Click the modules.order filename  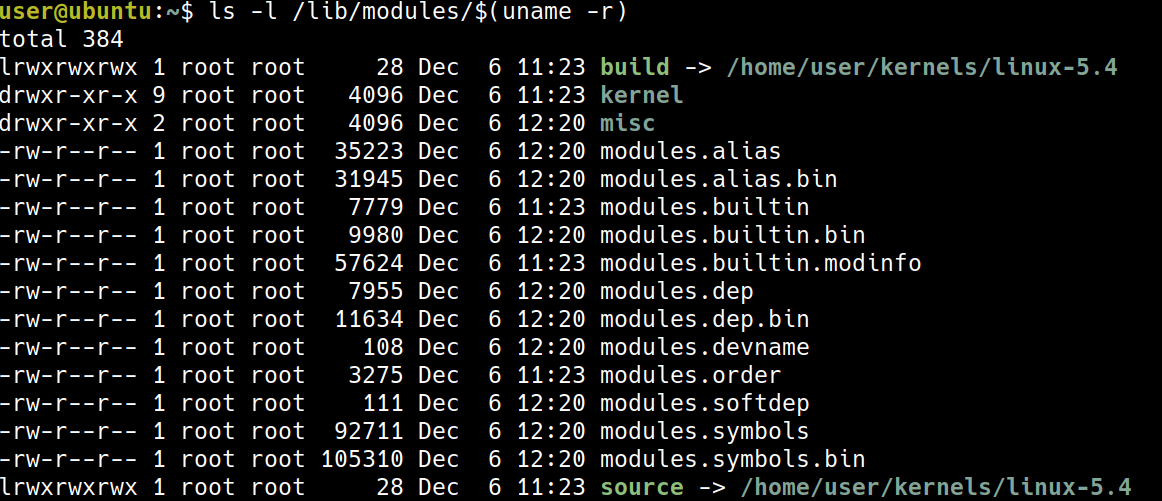[690, 376]
